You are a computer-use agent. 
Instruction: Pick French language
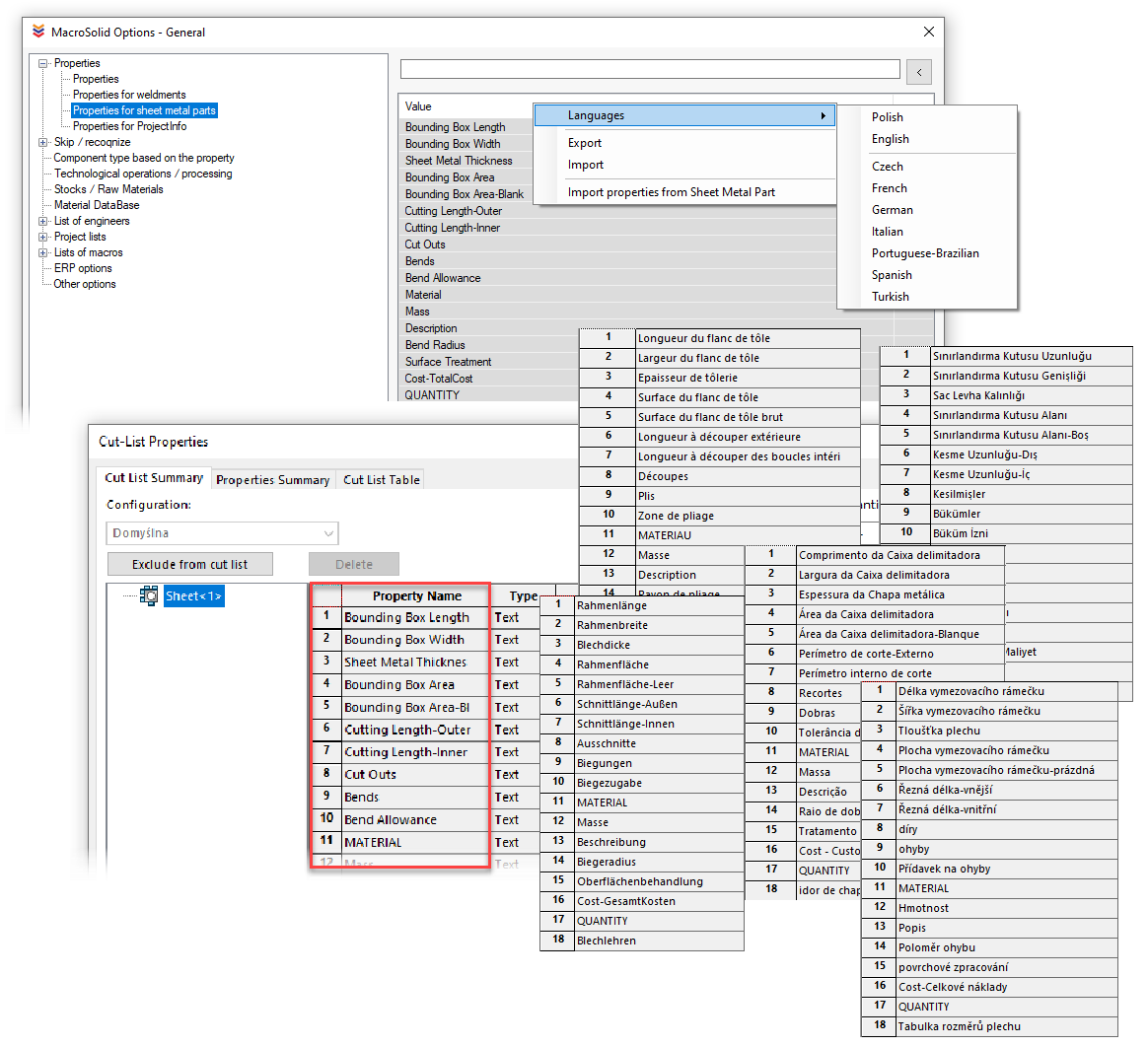click(889, 188)
